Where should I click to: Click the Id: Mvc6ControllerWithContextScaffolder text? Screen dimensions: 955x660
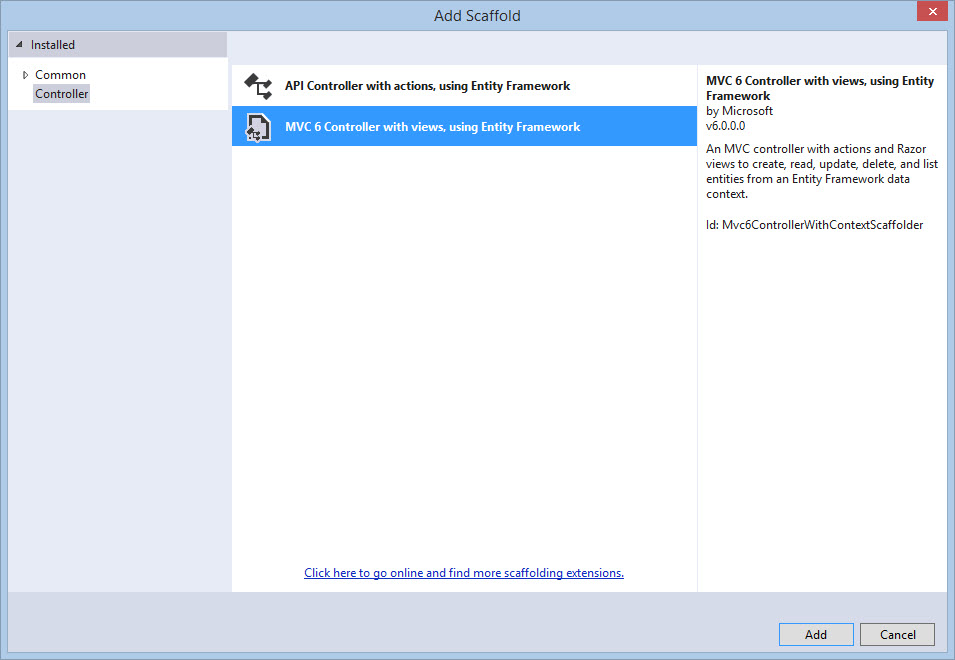point(814,225)
